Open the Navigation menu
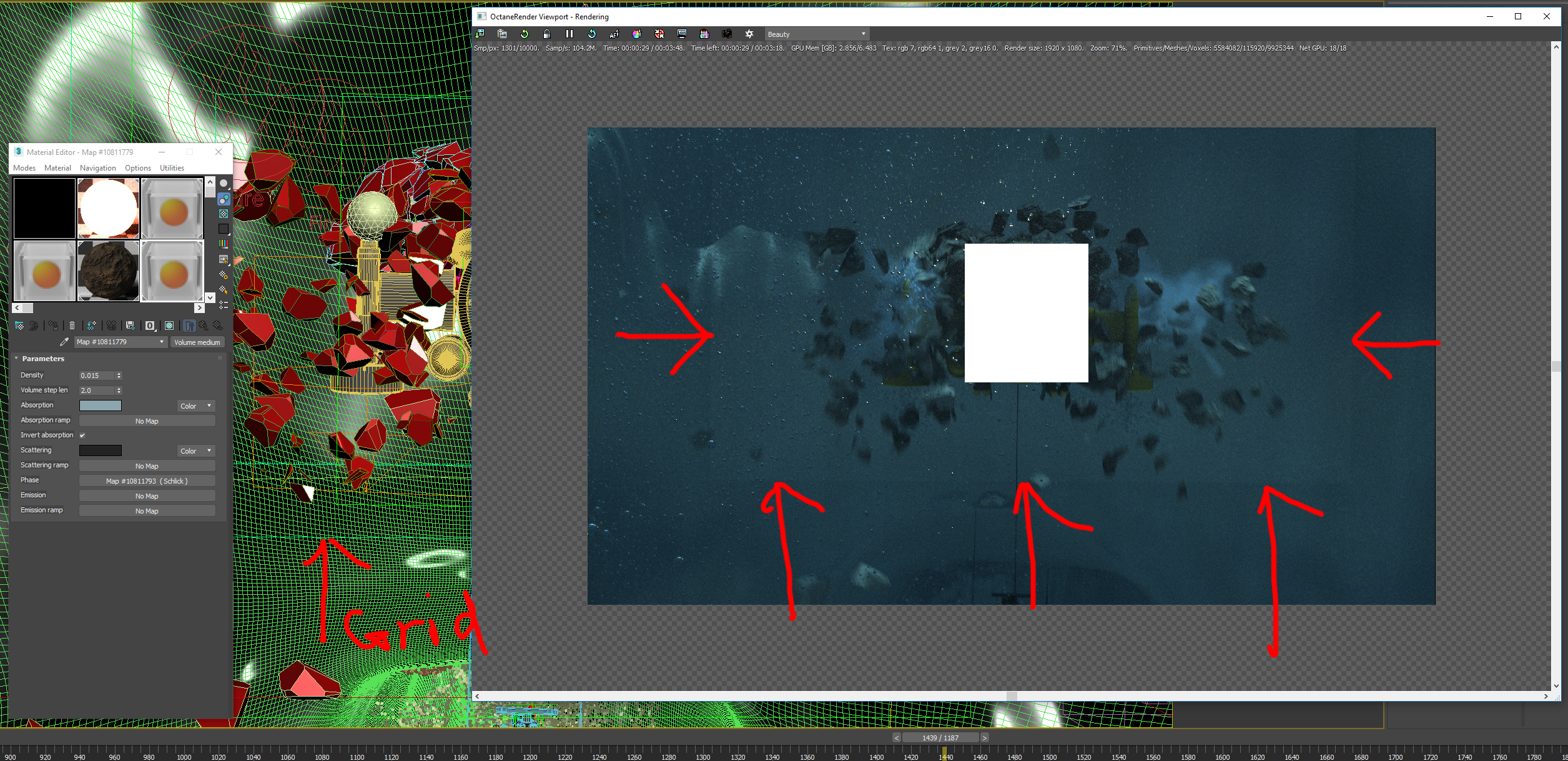This screenshot has height=761, width=1568. click(97, 168)
